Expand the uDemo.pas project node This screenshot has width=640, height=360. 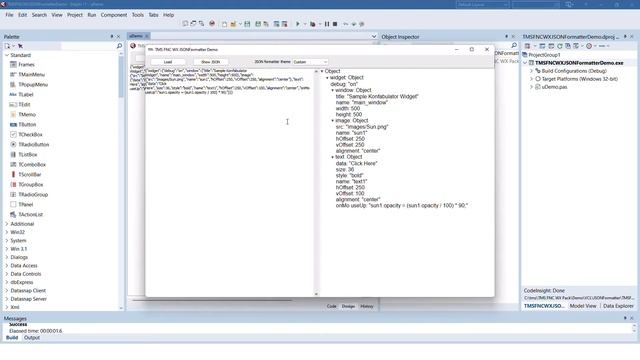531,87
